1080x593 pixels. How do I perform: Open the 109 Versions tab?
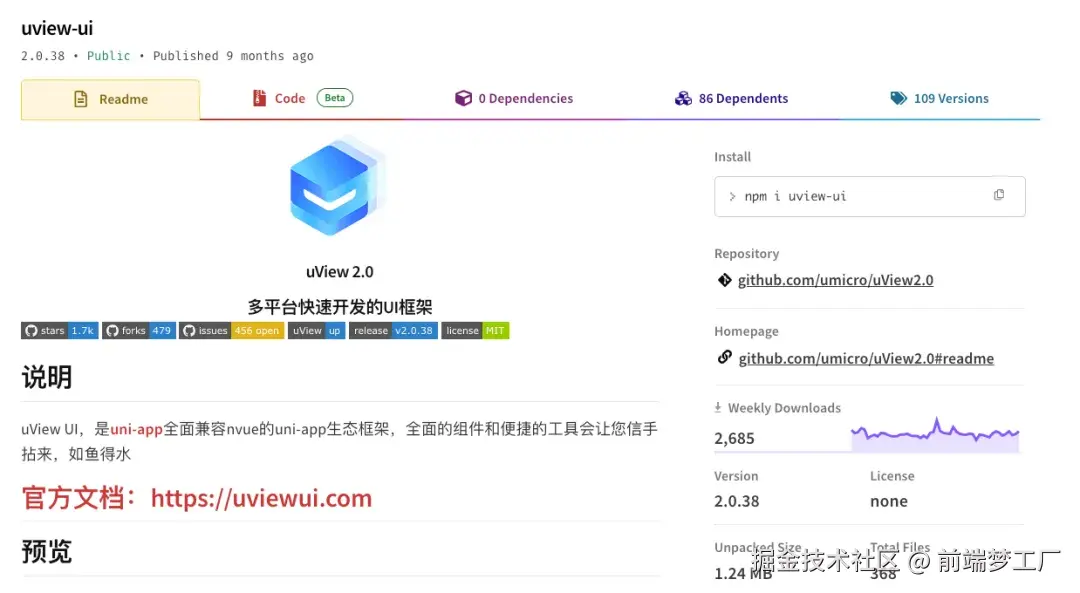950,98
